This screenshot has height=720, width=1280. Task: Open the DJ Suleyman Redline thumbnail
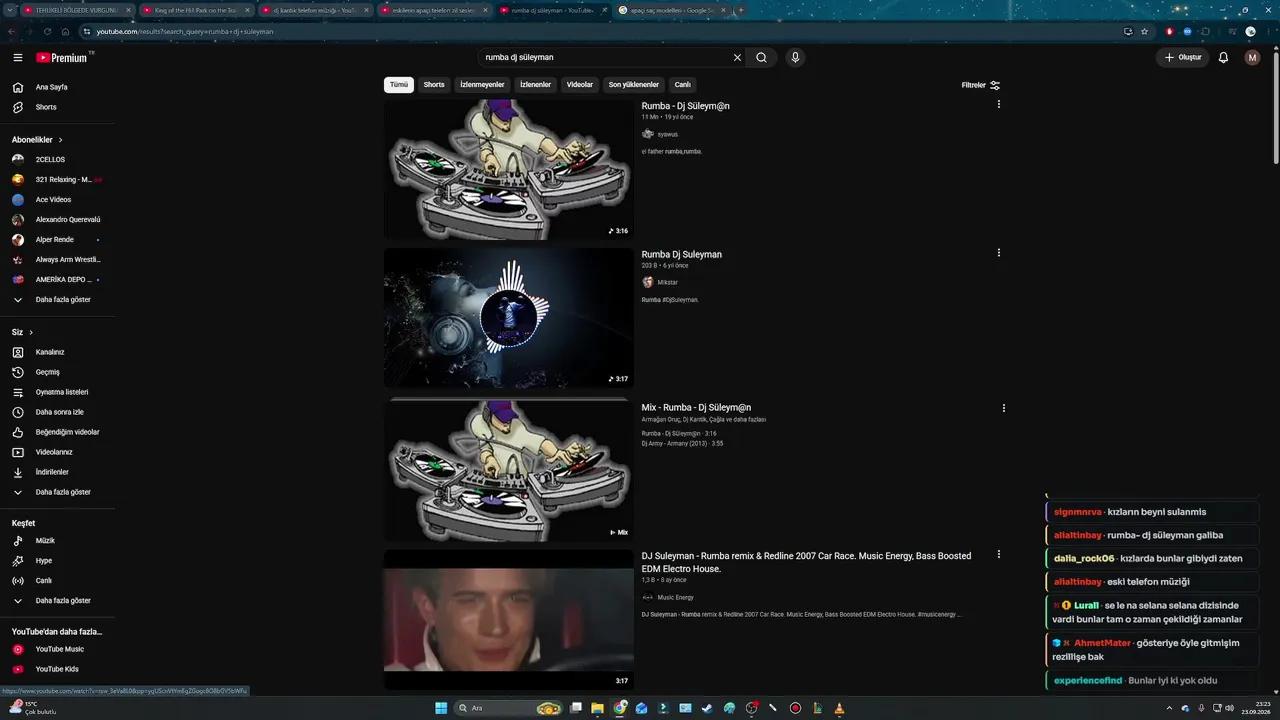pyautogui.click(x=508, y=619)
